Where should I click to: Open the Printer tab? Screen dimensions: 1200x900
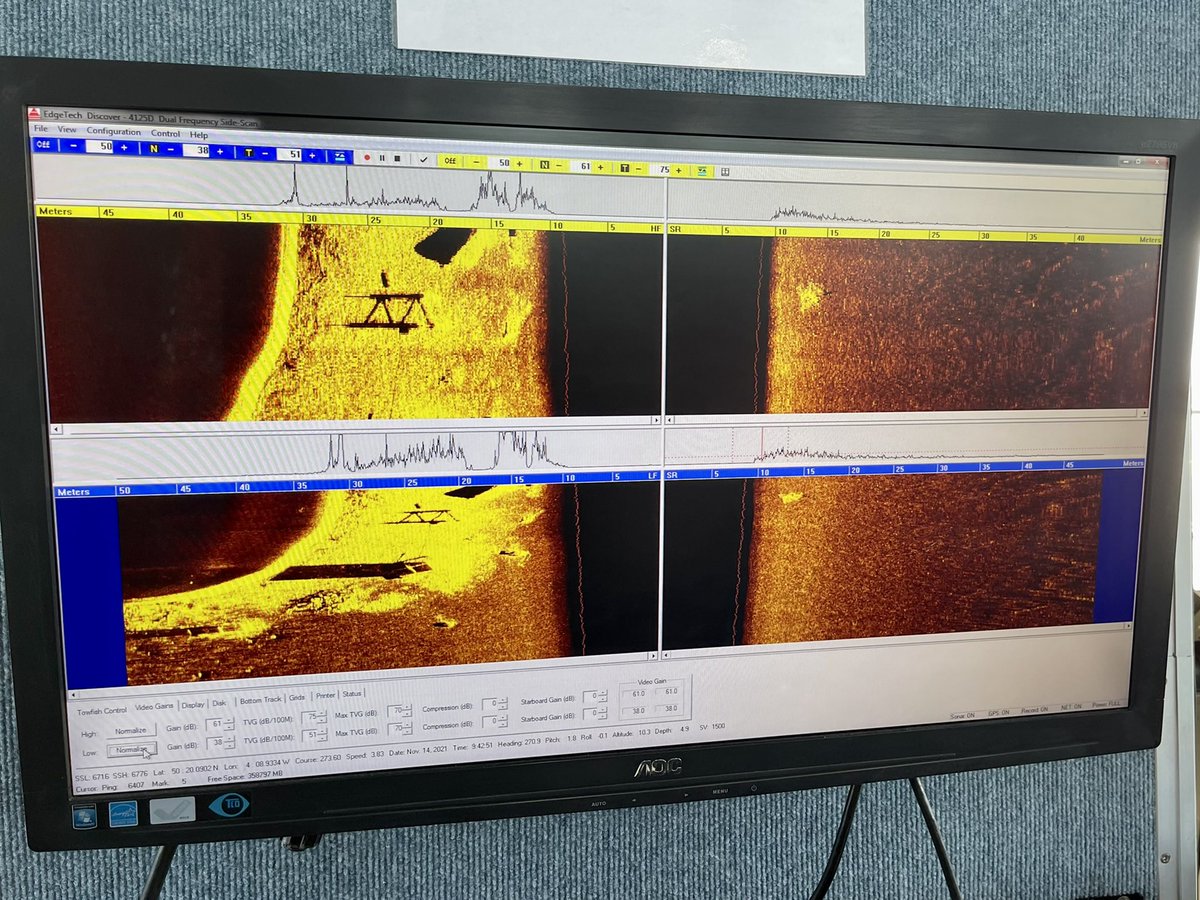tap(325, 696)
